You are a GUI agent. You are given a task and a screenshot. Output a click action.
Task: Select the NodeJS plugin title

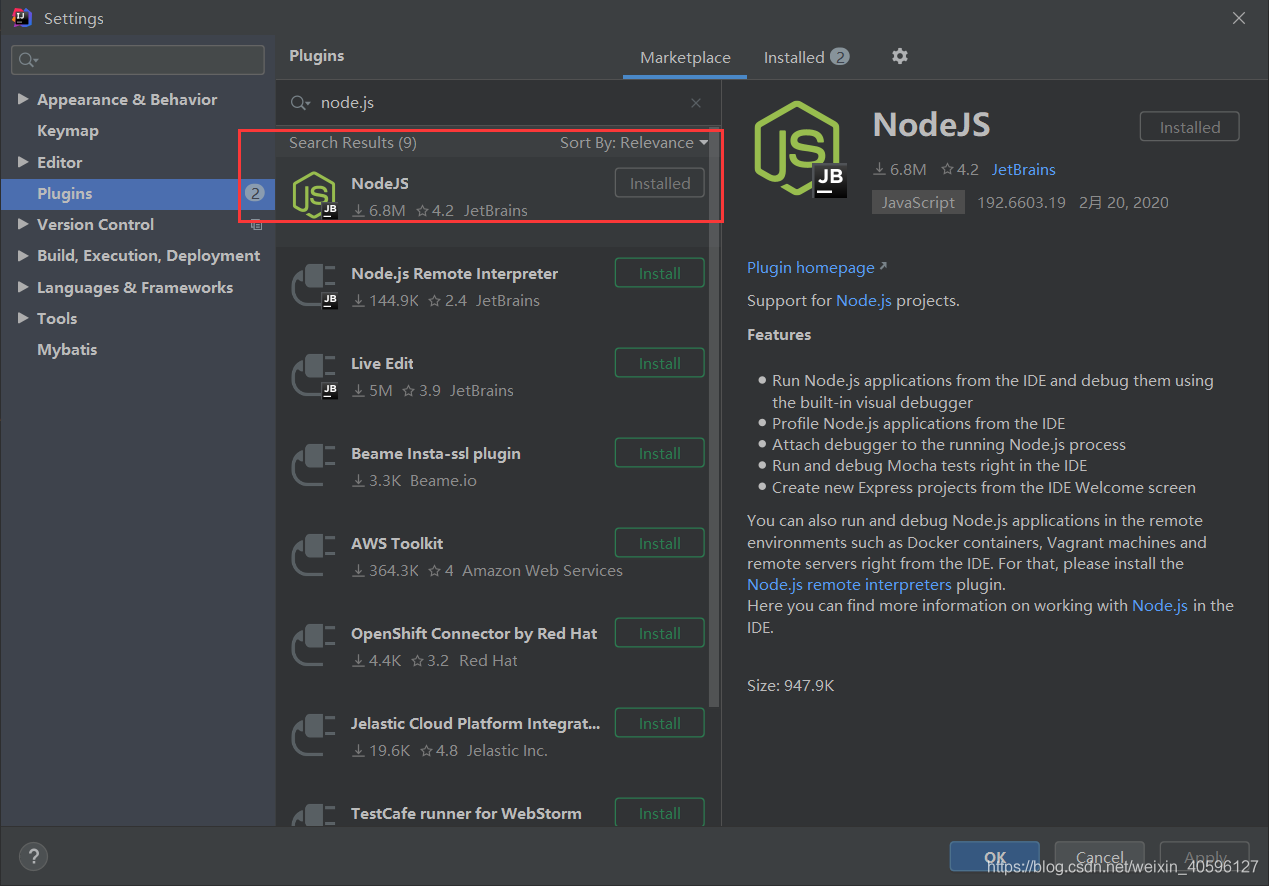click(x=380, y=184)
